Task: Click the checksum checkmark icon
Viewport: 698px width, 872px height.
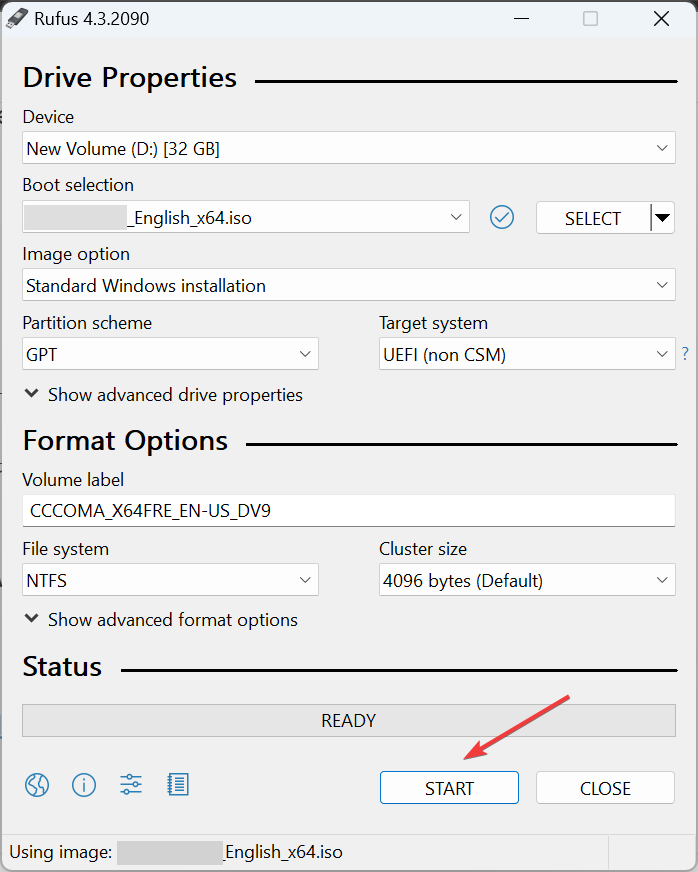Action: [502, 217]
